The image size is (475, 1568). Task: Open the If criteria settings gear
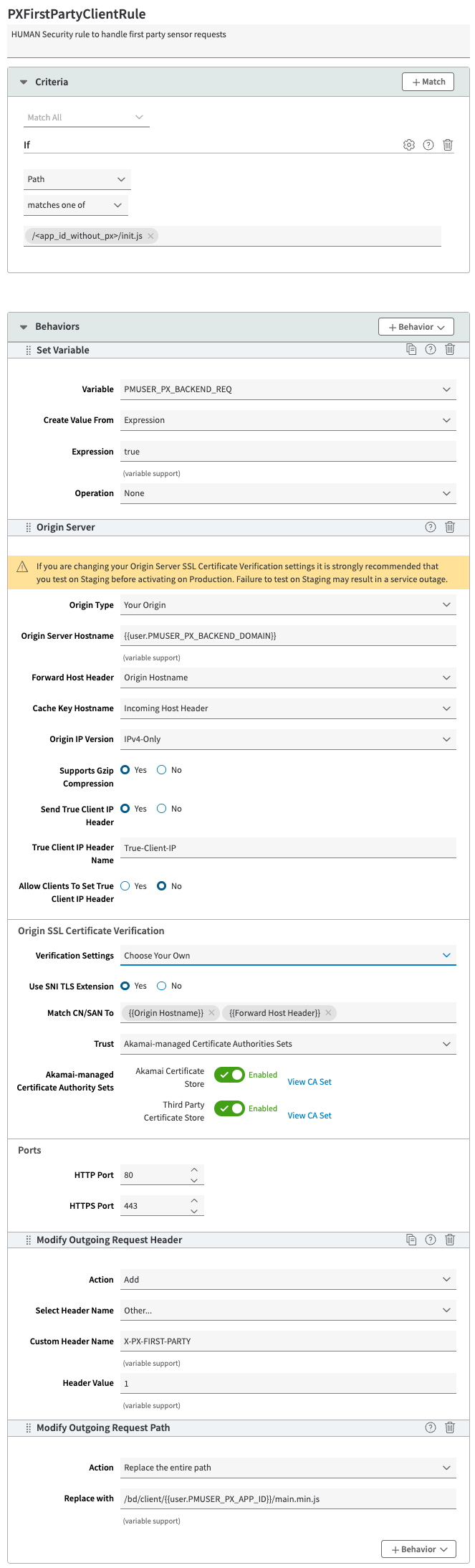pyautogui.click(x=409, y=145)
